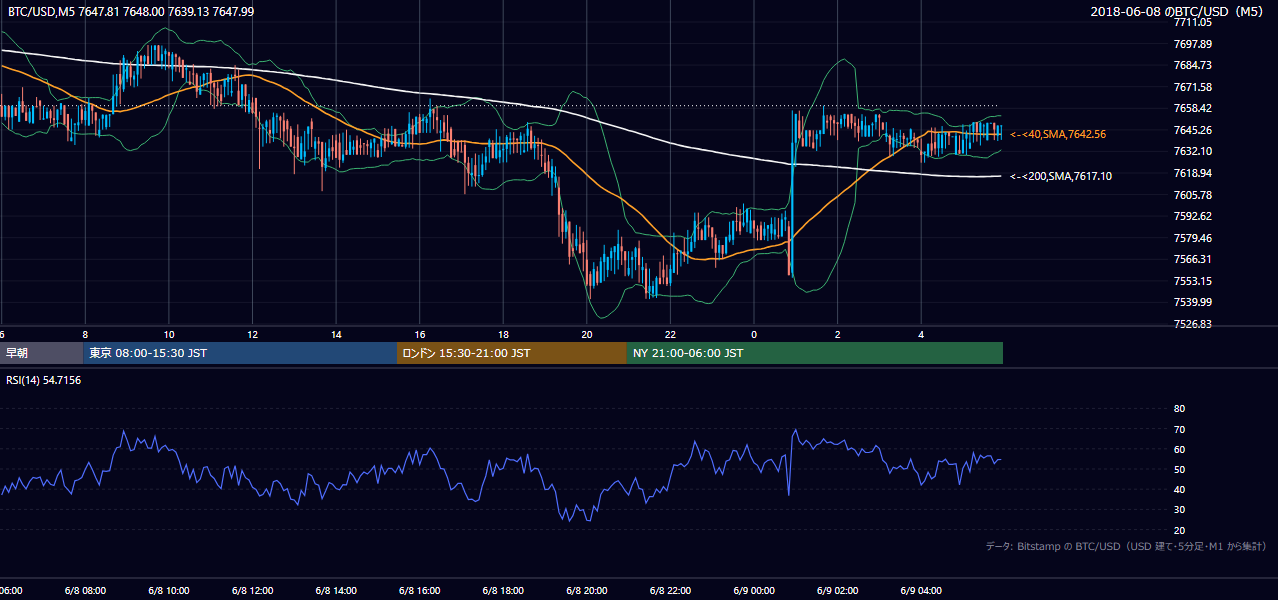Click hour tick 2 under price chart
The image size is (1278, 600).
(x=838, y=335)
